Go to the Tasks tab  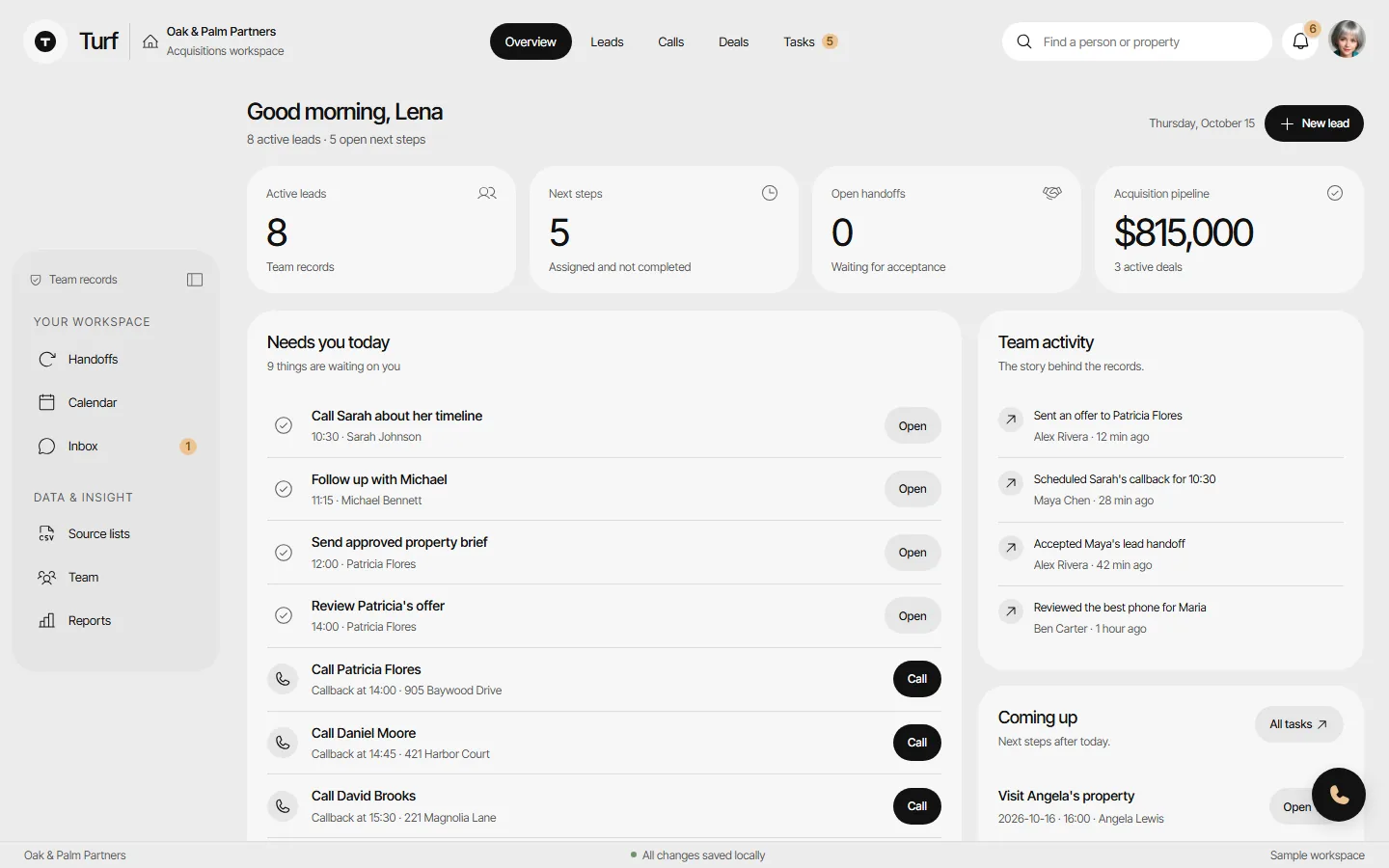[810, 41]
